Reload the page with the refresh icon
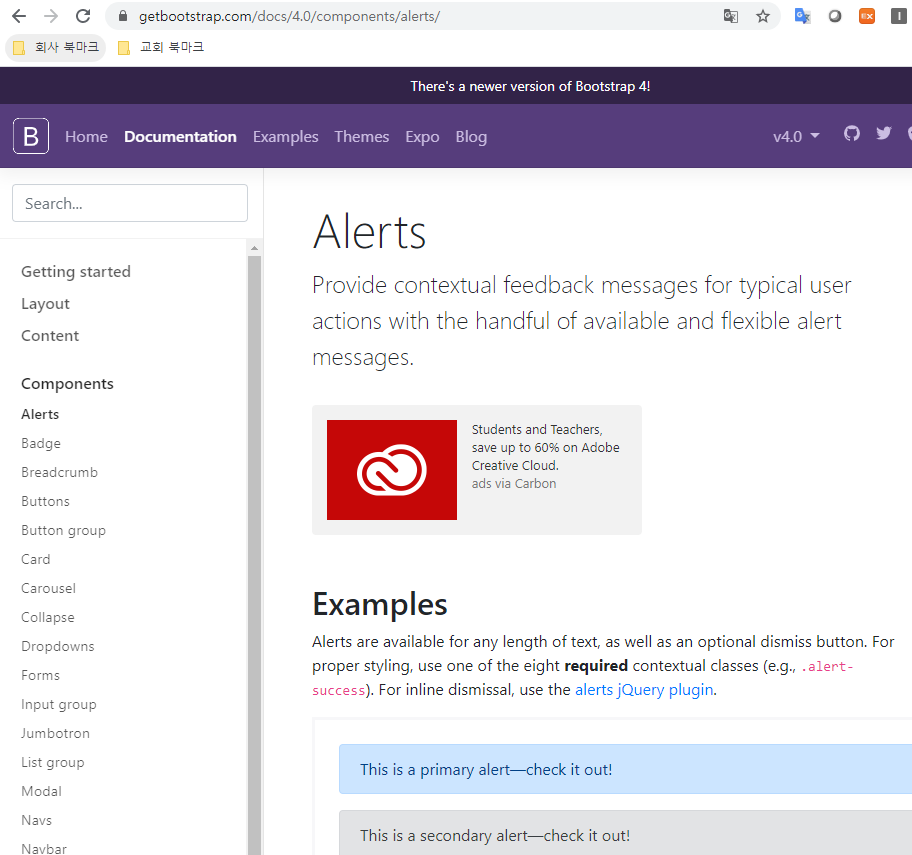Image resolution: width=912 pixels, height=855 pixels. (83, 16)
